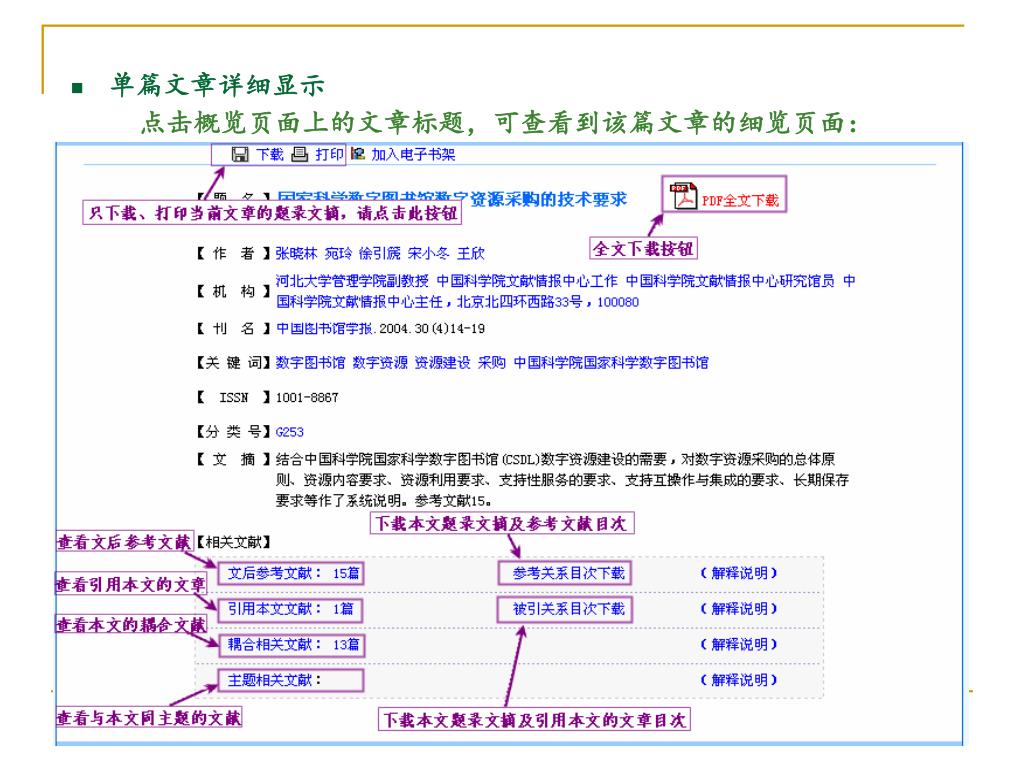Click keyword 资源建设
Image resolution: width=1024 pixels, height=768 pixels.
(443, 362)
